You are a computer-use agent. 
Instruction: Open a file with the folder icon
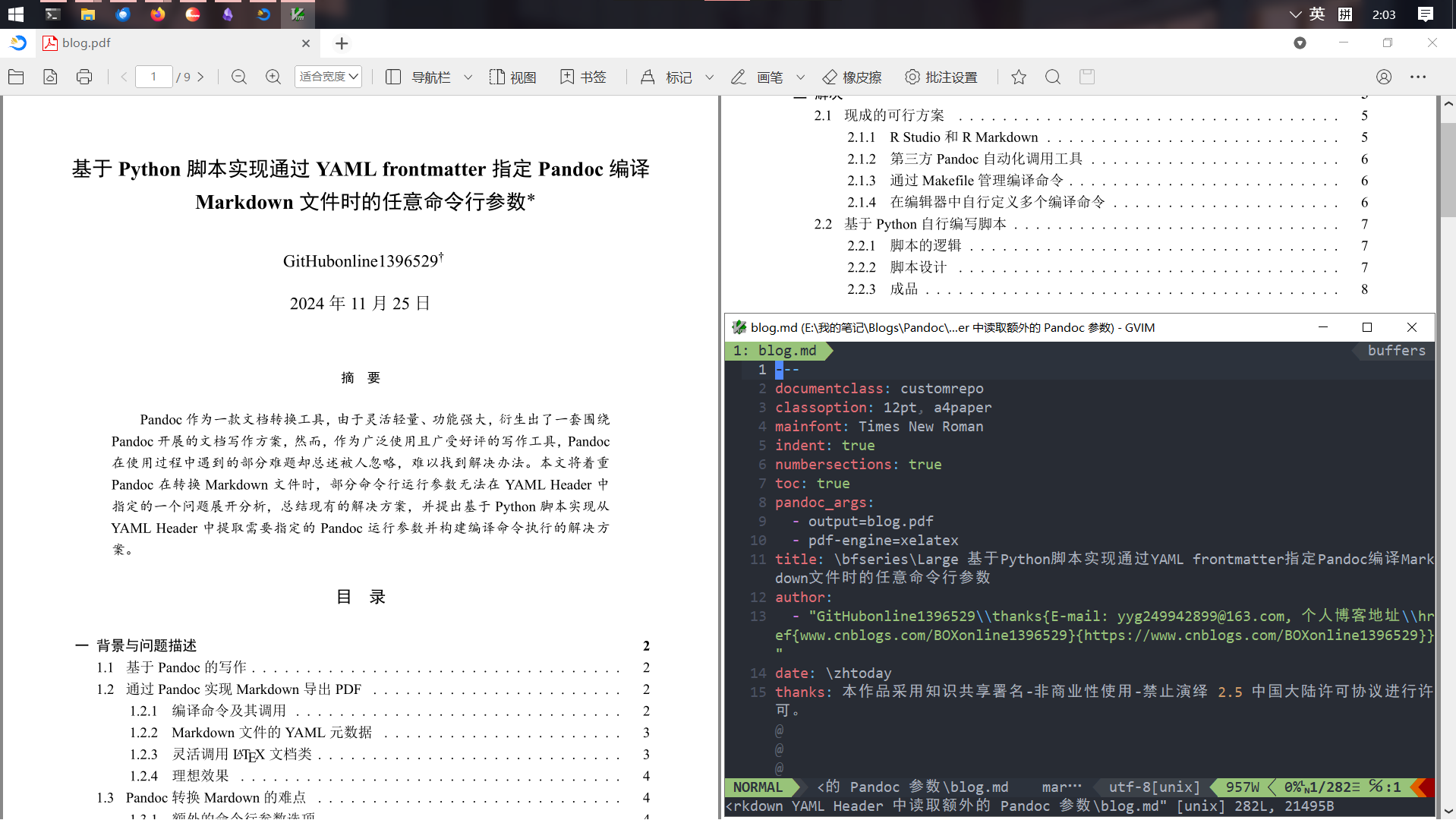tap(16, 77)
